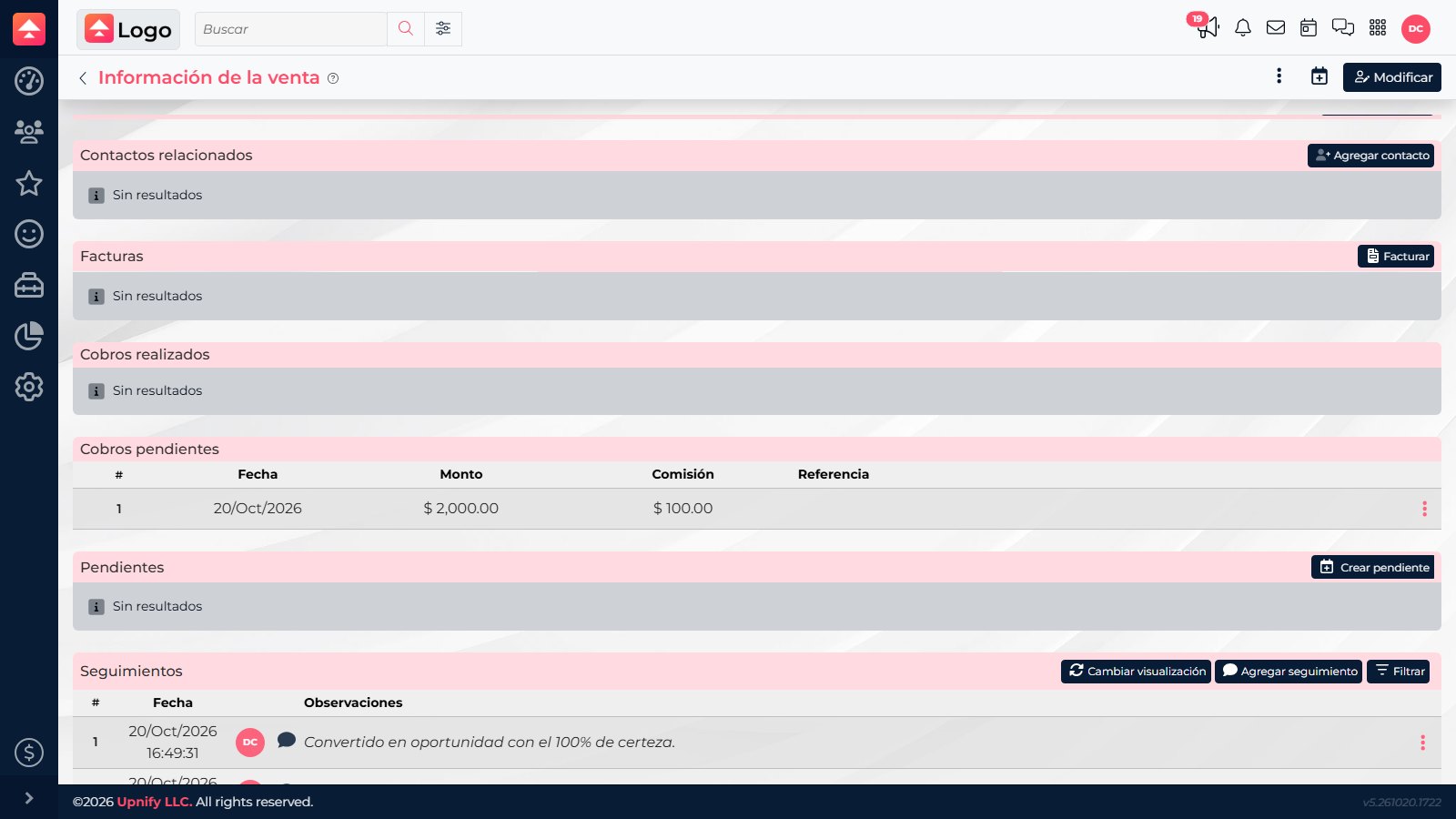This screenshot has height=819, width=1456.
Task: Click the Logo brand image
Action: coord(128,29)
